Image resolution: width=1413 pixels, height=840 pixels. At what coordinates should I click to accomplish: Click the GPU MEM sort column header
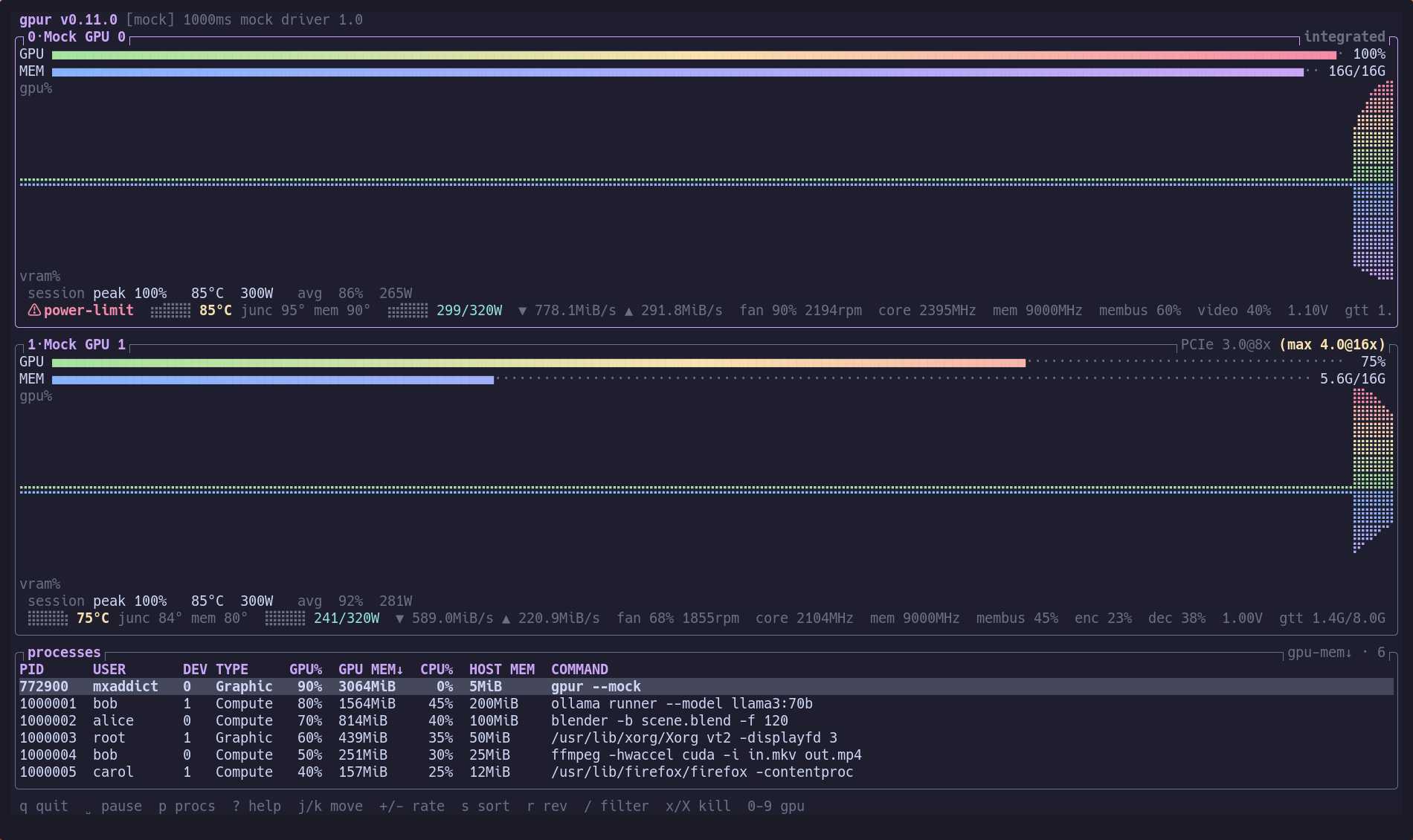coord(371,669)
